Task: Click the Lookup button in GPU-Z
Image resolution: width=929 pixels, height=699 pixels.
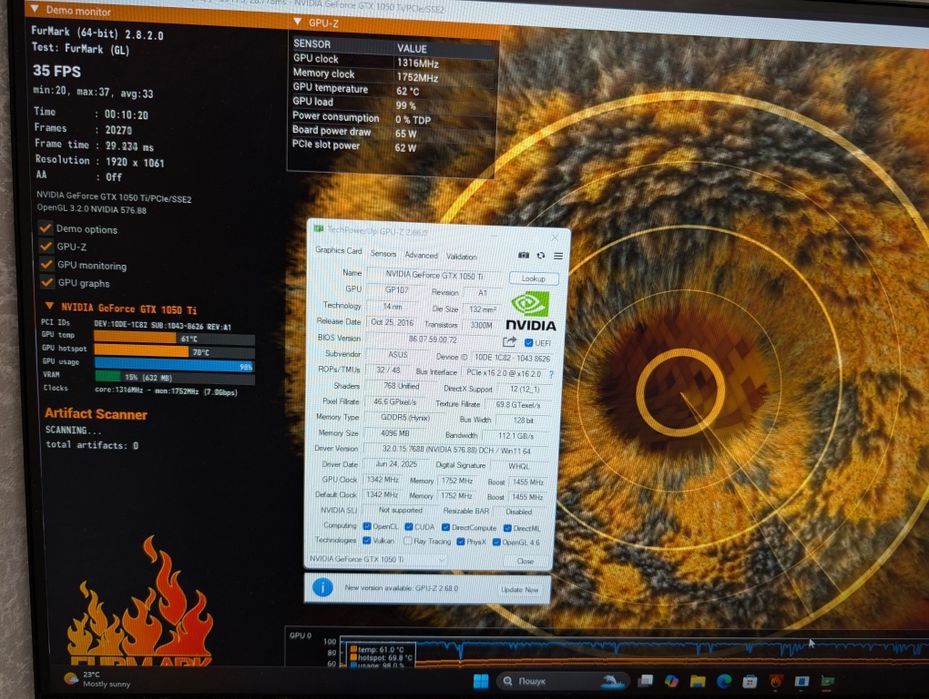Action: click(x=533, y=278)
